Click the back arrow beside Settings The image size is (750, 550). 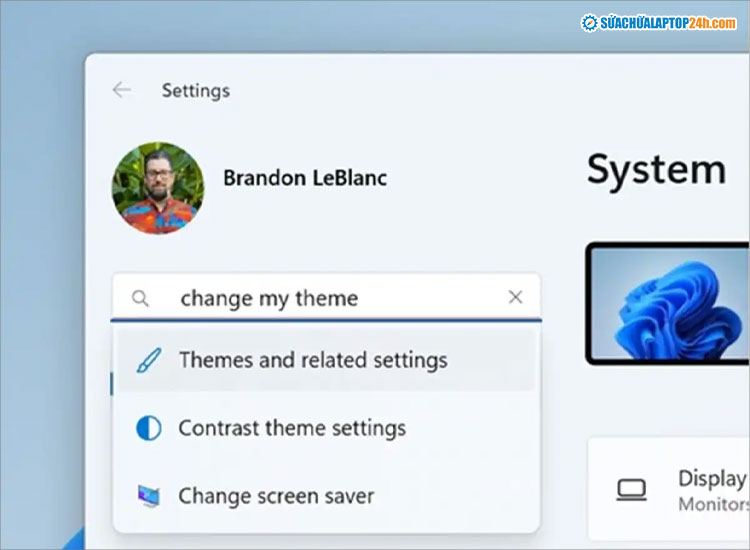point(121,90)
